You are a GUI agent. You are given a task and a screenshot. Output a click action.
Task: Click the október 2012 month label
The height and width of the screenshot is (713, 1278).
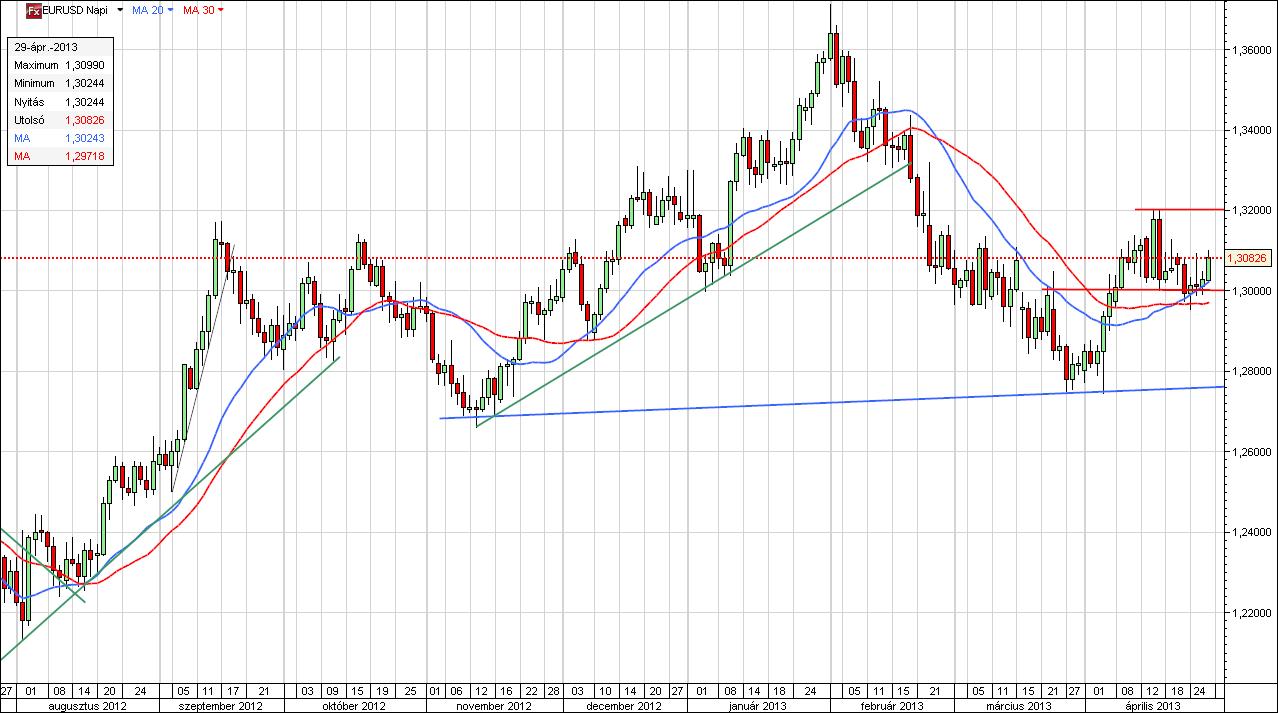coord(353,705)
